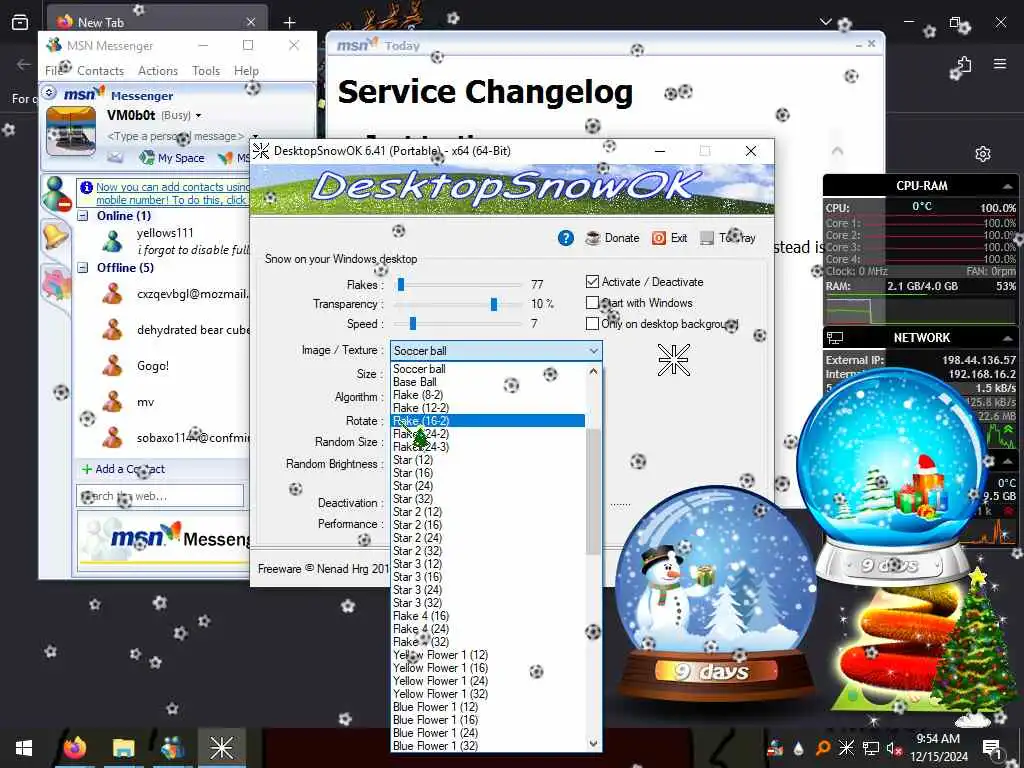Open the Firefox list all tabs chevron
Viewport: 1024px width, 768px height.
click(825, 22)
